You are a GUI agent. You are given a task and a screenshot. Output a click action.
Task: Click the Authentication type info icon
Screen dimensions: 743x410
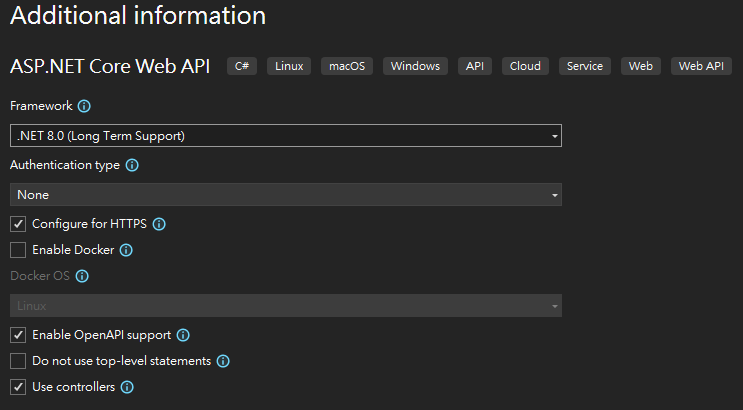tap(132, 165)
